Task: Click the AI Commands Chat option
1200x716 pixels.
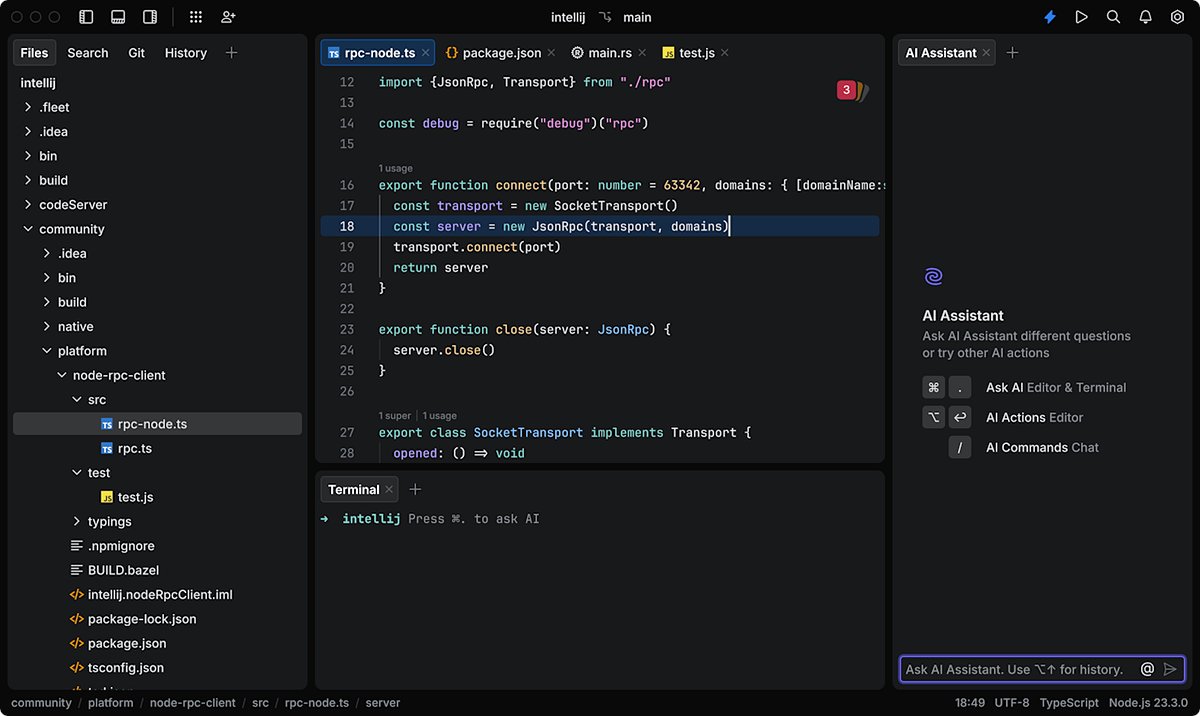Action: 1042,447
